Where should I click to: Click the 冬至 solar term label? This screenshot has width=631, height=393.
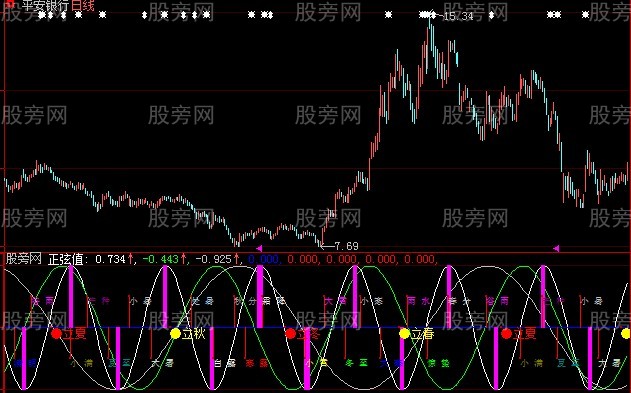click(x=357, y=363)
